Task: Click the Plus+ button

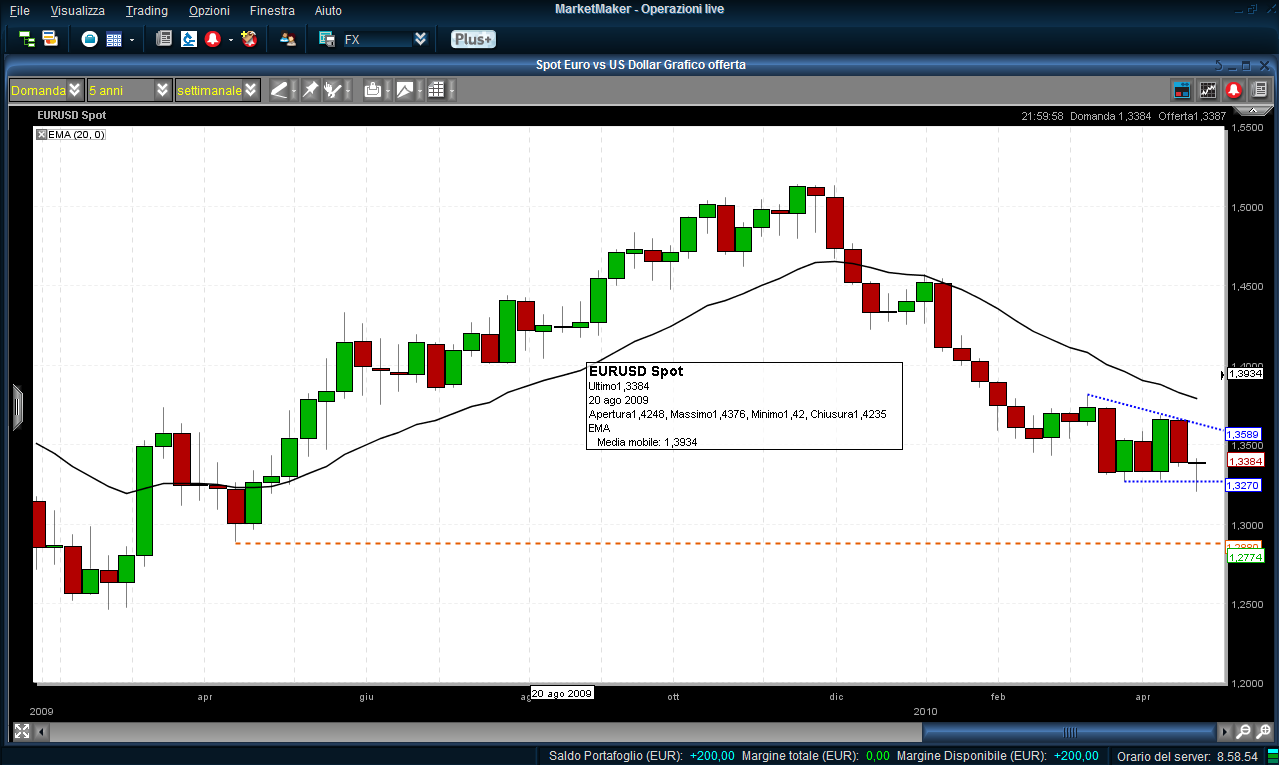Action: (x=472, y=39)
